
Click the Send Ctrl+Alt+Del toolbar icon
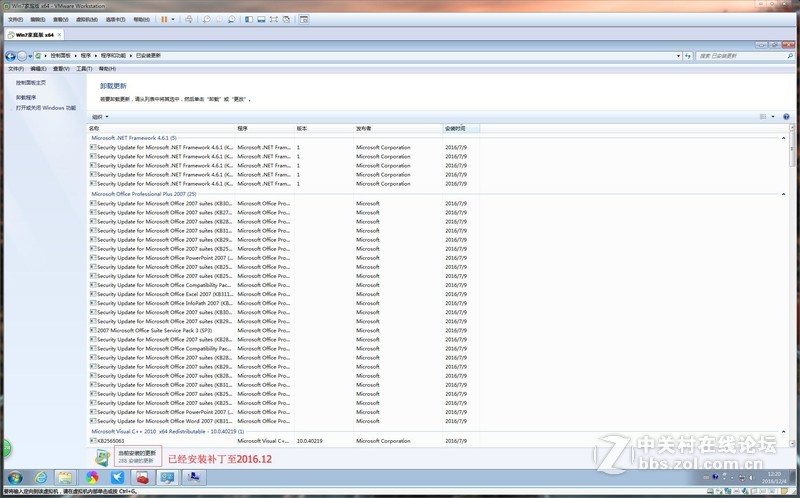coord(189,19)
